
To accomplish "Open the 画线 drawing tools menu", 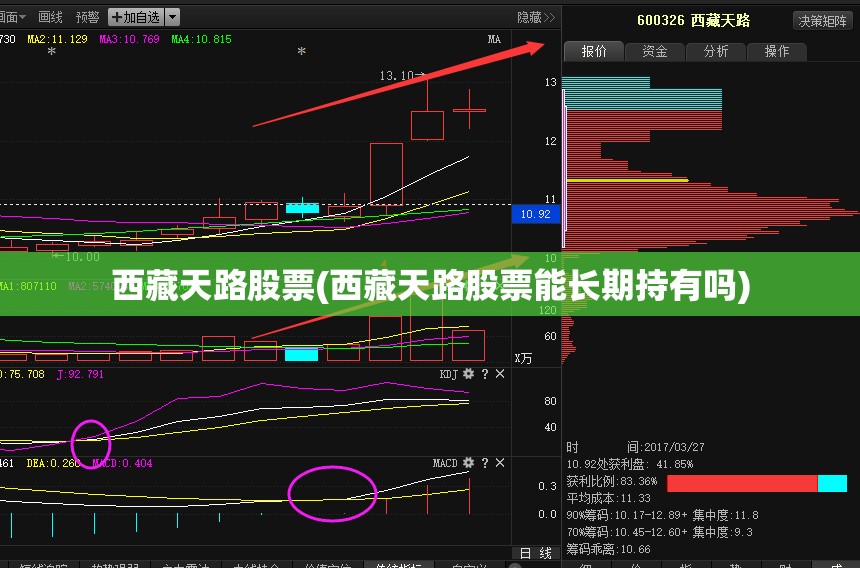I will pos(50,18).
